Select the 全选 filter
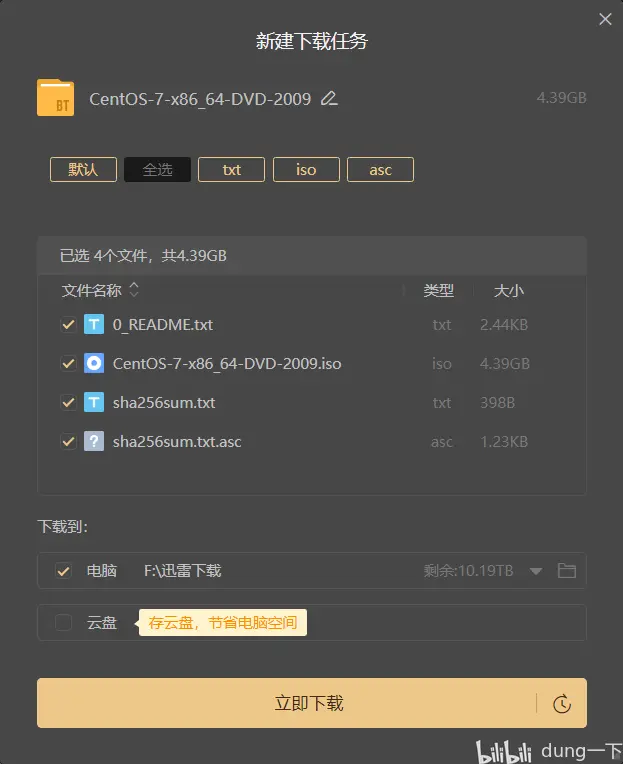The height and width of the screenshot is (764, 623). pyautogui.click(x=157, y=170)
